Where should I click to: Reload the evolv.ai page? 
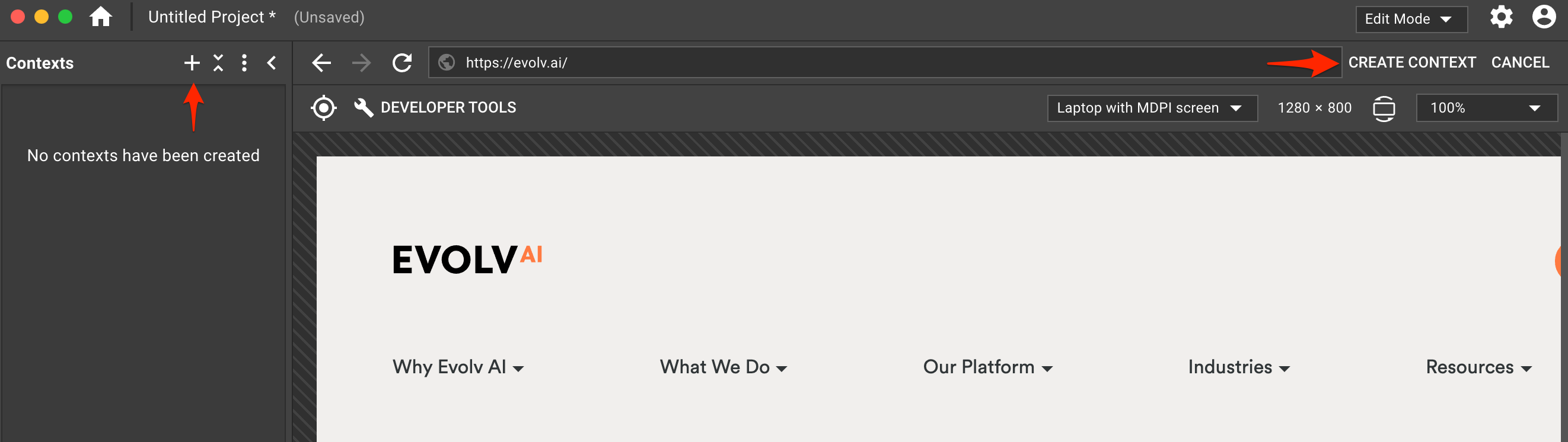pos(402,63)
